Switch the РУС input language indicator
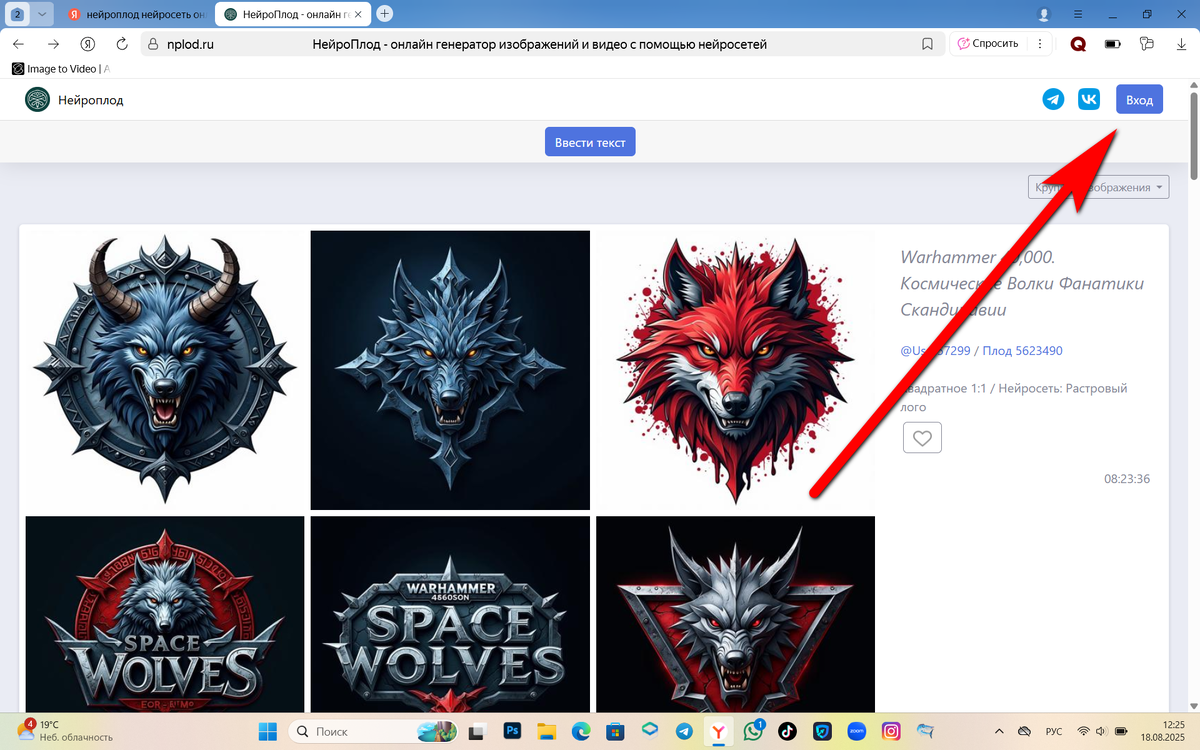The width and height of the screenshot is (1200, 750). (x=1053, y=731)
